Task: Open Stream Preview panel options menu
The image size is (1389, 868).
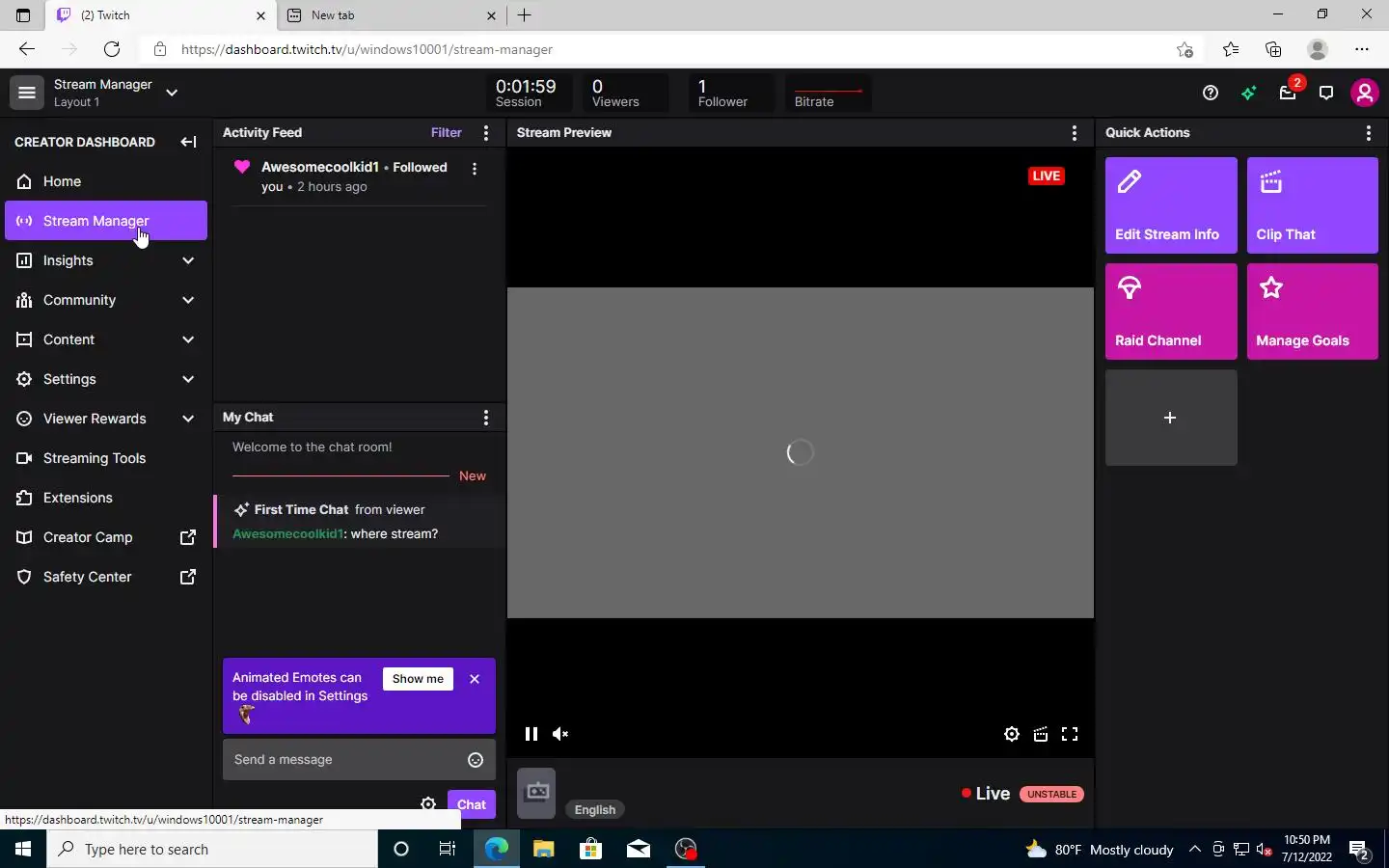Action: click(x=1075, y=133)
